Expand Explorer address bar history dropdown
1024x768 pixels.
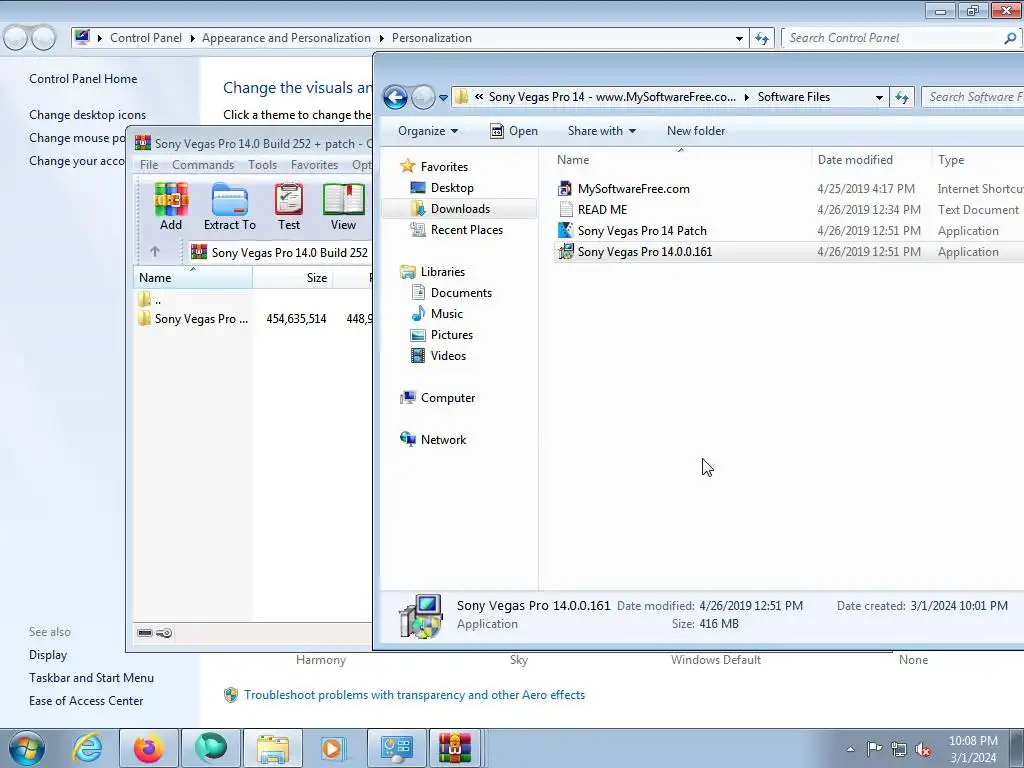click(879, 97)
